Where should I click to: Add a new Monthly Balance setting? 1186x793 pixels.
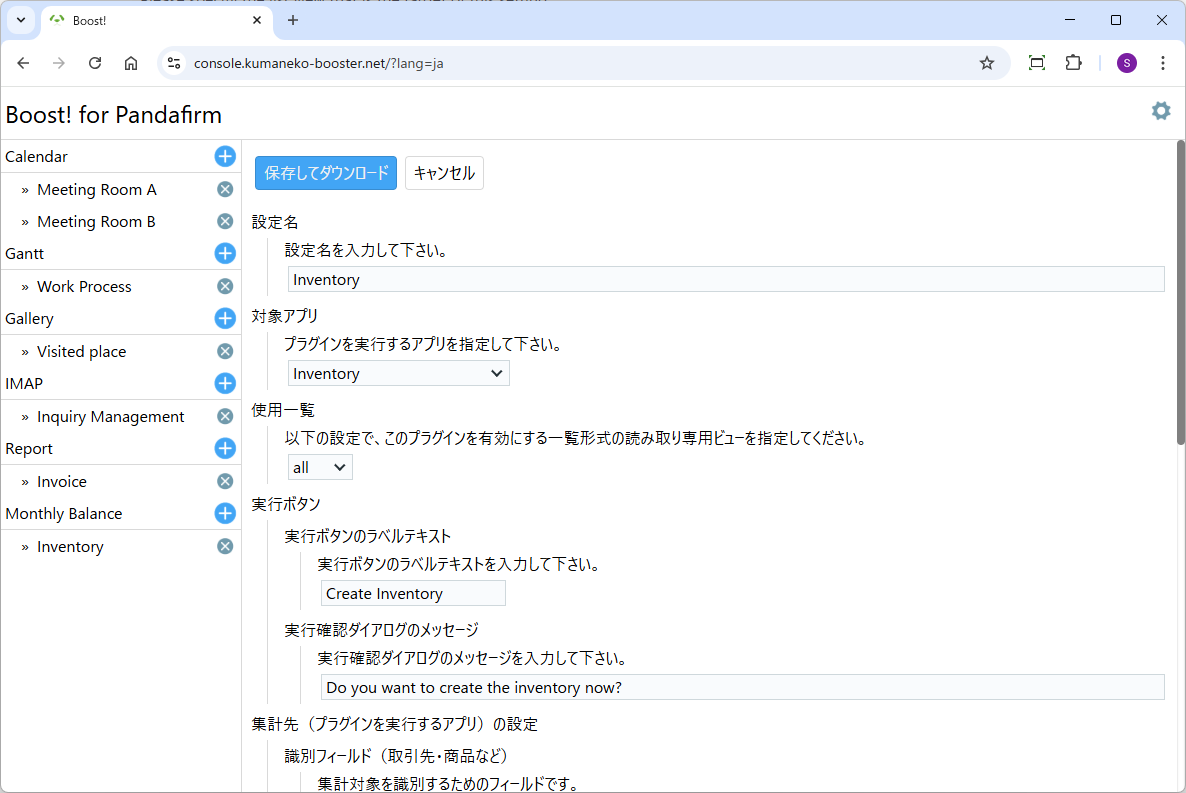click(225, 514)
